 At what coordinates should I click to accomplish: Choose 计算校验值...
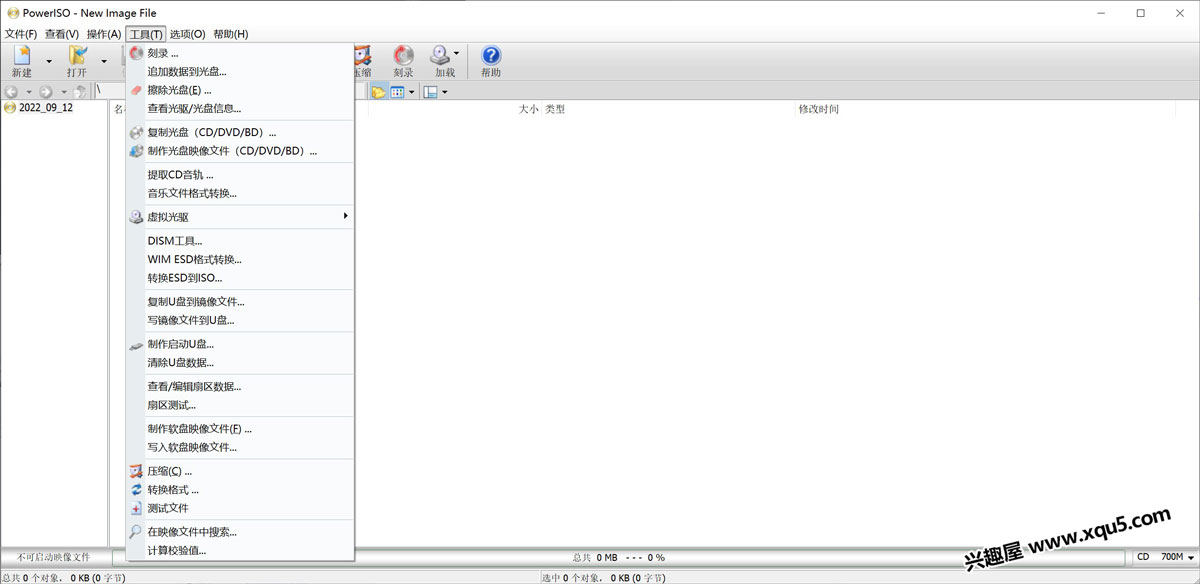point(240,550)
